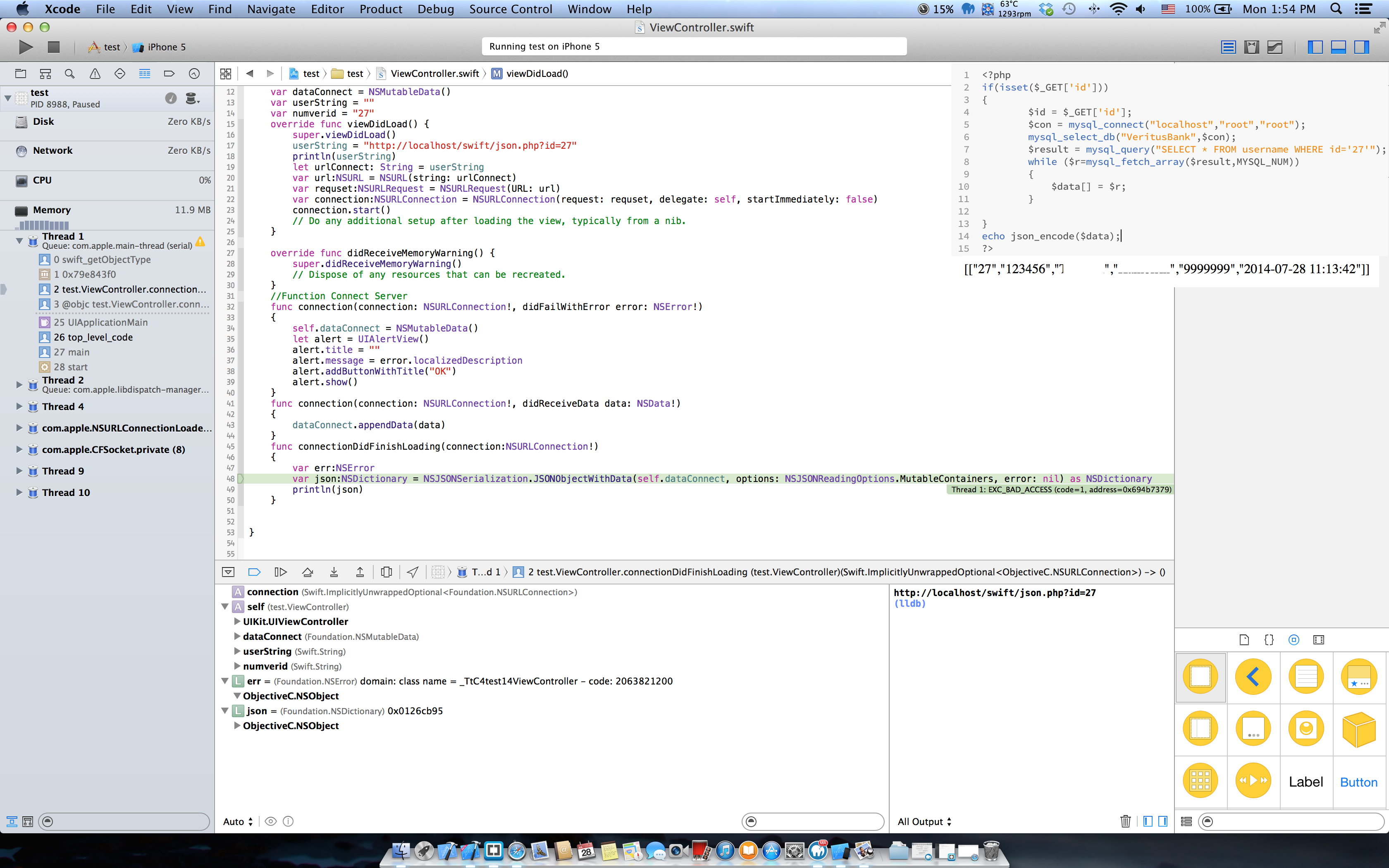
Task: Click the Simulate Location arrow icon
Action: [x=413, y=572]
